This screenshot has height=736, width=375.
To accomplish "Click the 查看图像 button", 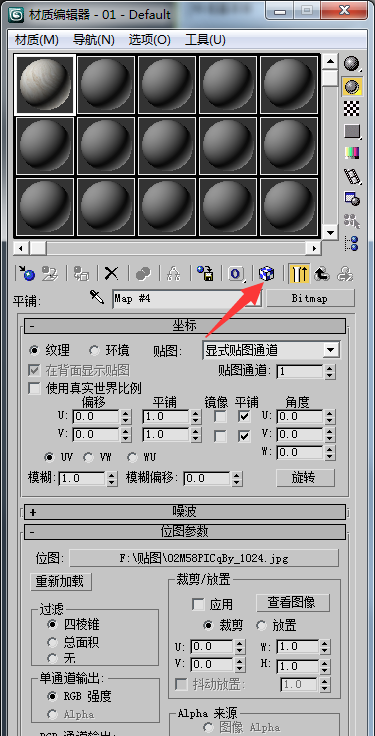I will click(x=293, y=603).
